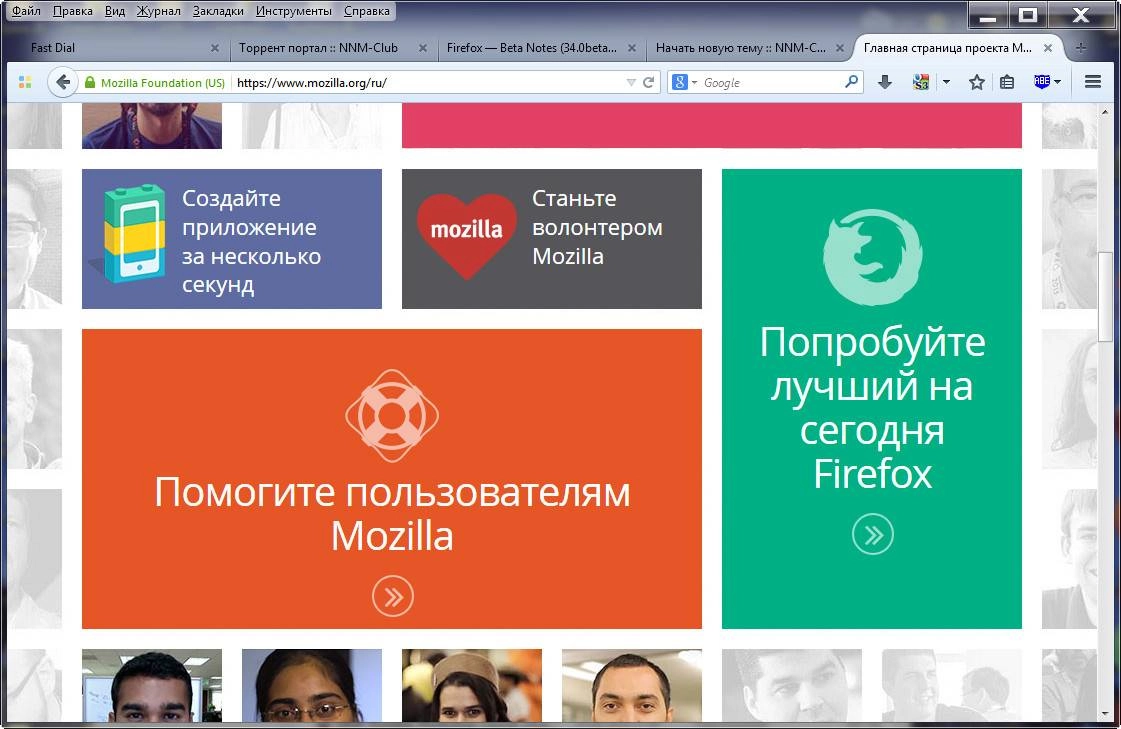Viewport: 1121px width, 729px height.
Task: Click the scrollbar down arrow
Action: pyautogui.click(x=1105, y=713)
